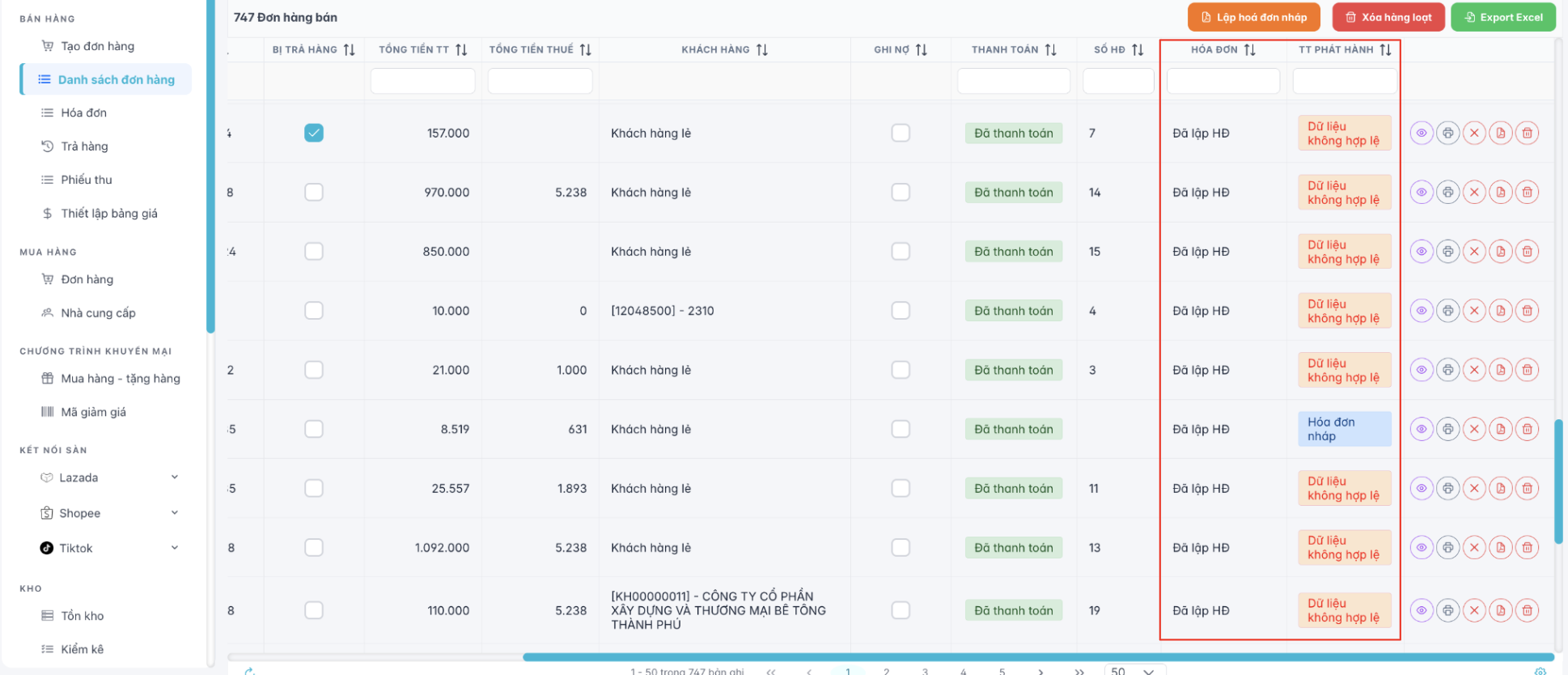Uncheck returned checkbox on the 157.000 order
Viewport: 1568px width, 675px height.
(x=314, y=133)
